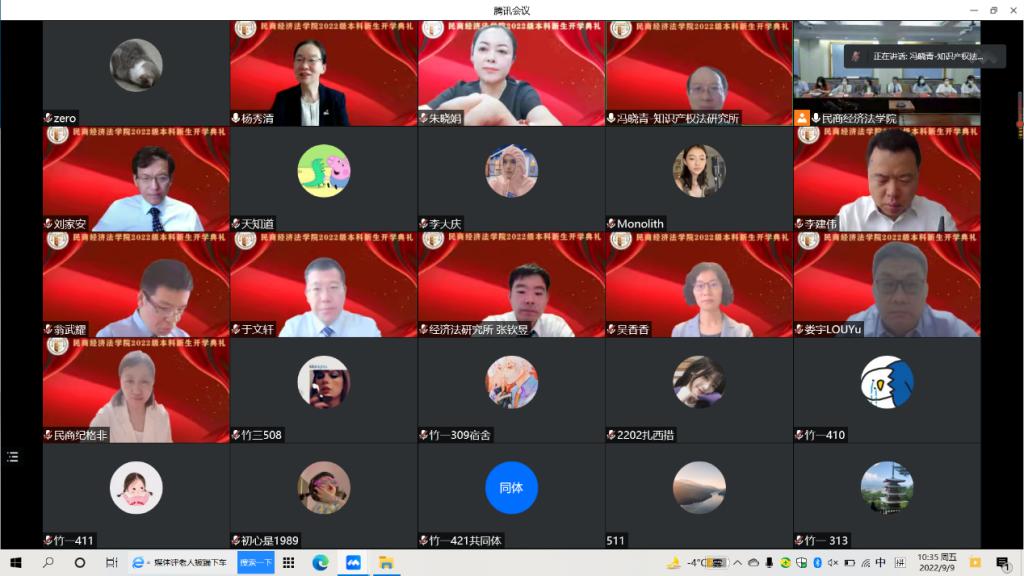
Task: Open the list icon on left edge
Action: pyautogui.click(x=12, y=457)
